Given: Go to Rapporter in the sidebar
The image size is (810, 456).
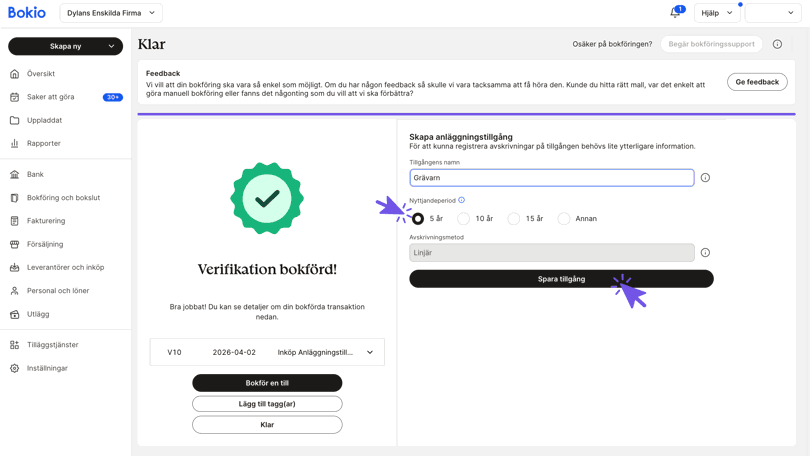Looking at the screenshot, I should [x=44, y=143].
